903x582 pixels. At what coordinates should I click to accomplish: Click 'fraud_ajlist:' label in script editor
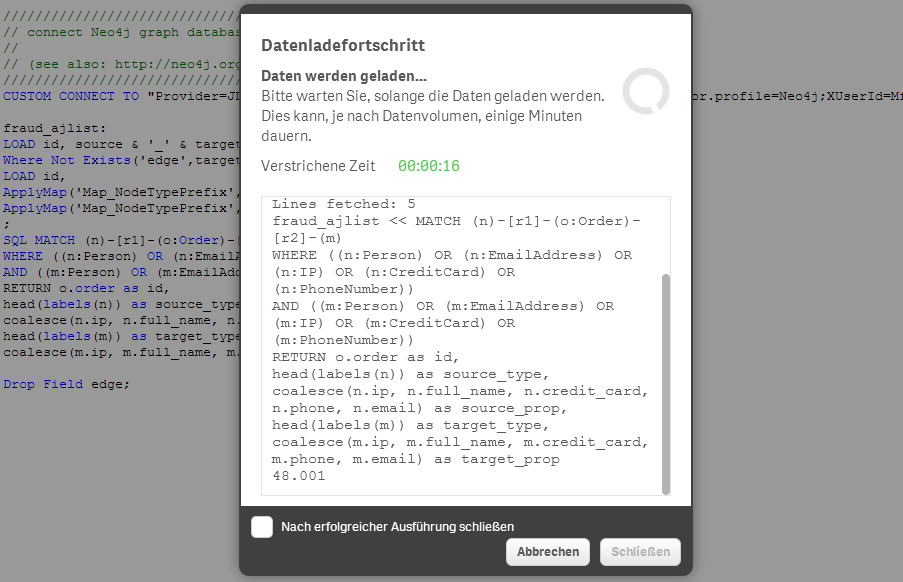click(x=54, y=128)
